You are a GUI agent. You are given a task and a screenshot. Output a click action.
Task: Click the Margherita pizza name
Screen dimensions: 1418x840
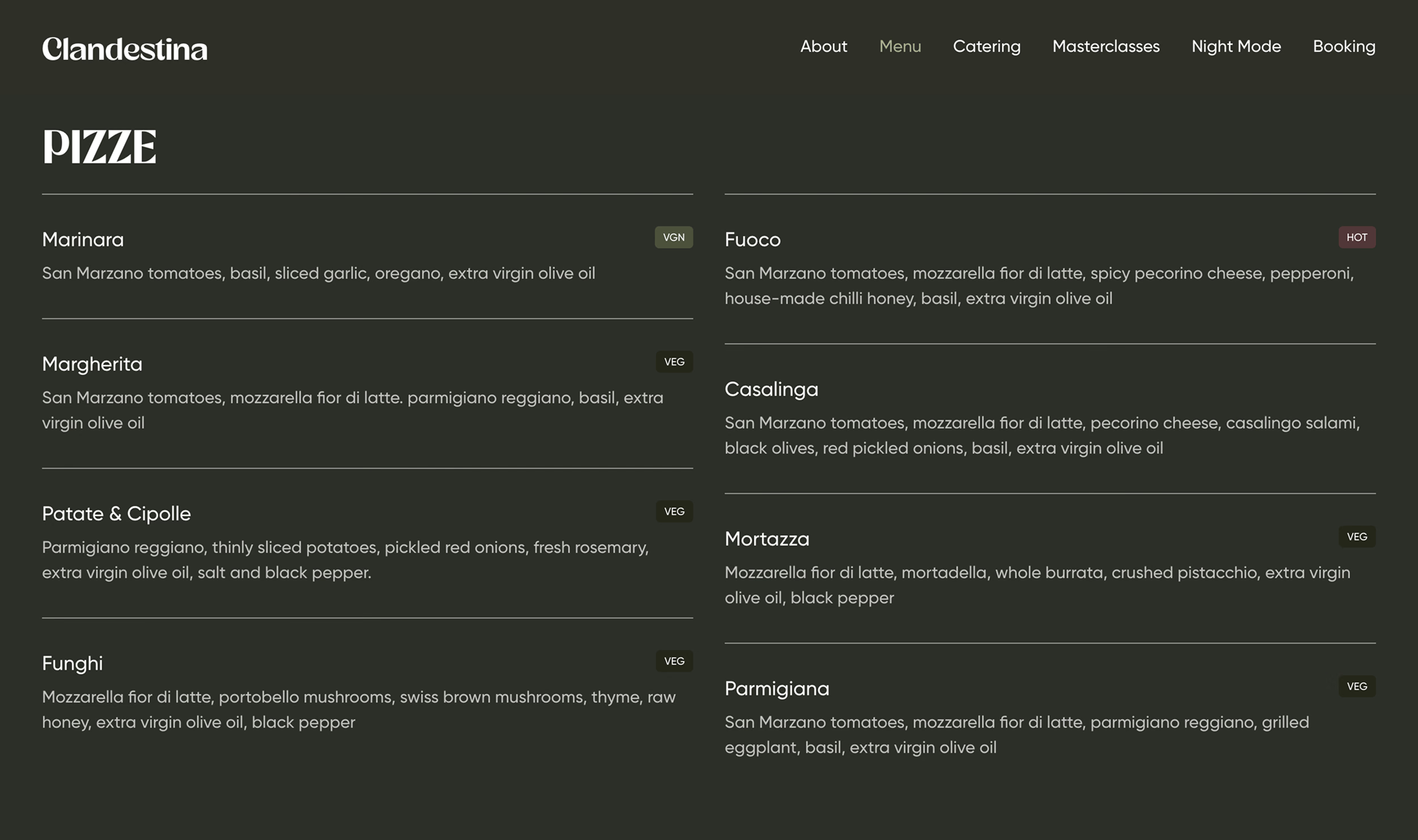pos(92,364)
